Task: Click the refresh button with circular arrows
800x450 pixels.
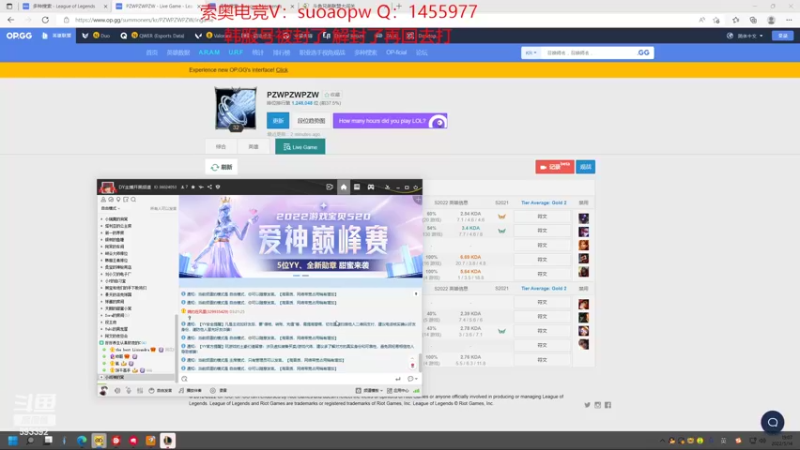Action: (221, 167)
